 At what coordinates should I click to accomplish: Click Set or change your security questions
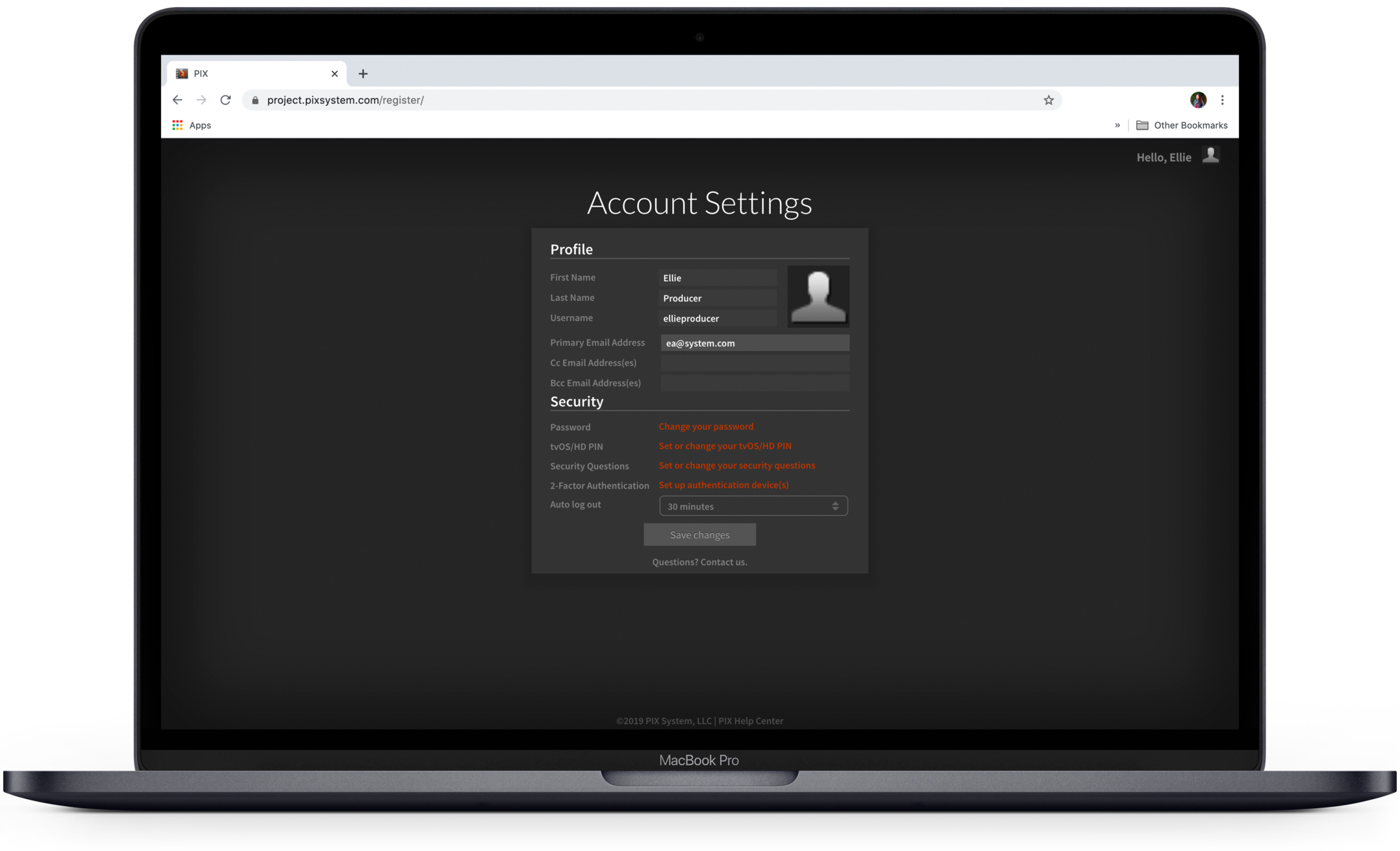pyautogui.click(x=736, y=466)
